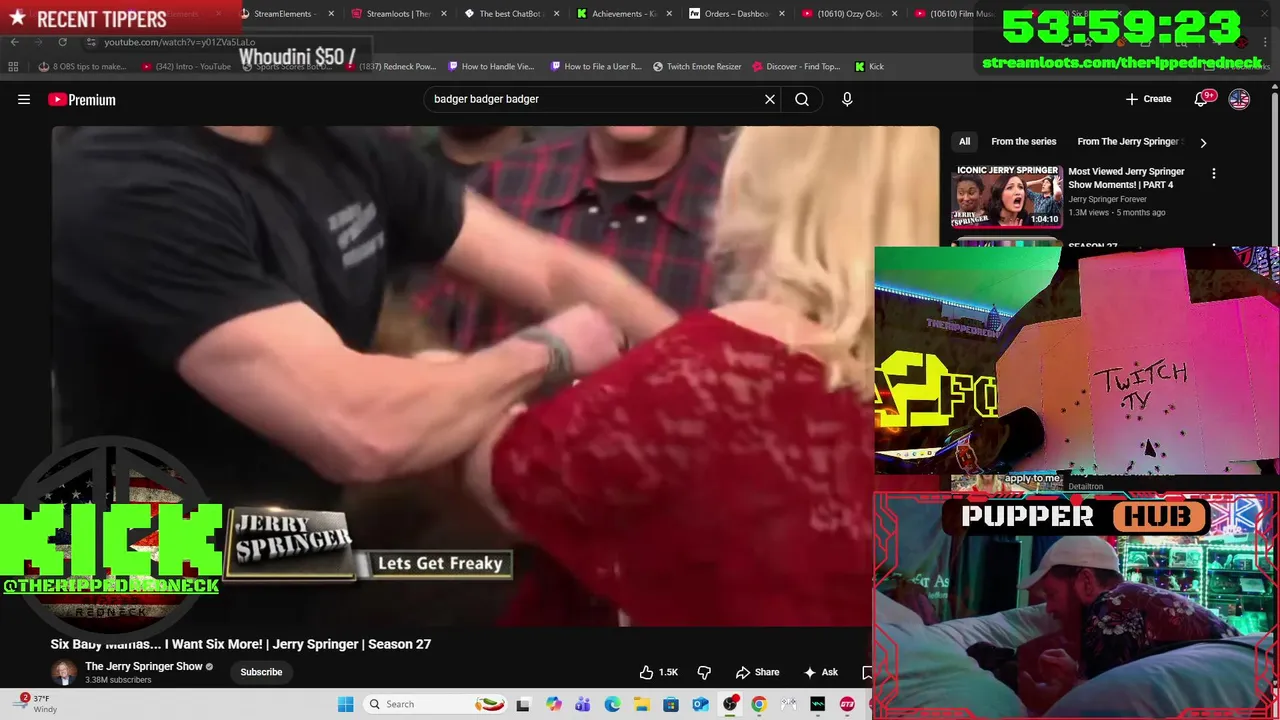
Task: Open the weather widget showing 37°F
Action: (x=35, y=704)
